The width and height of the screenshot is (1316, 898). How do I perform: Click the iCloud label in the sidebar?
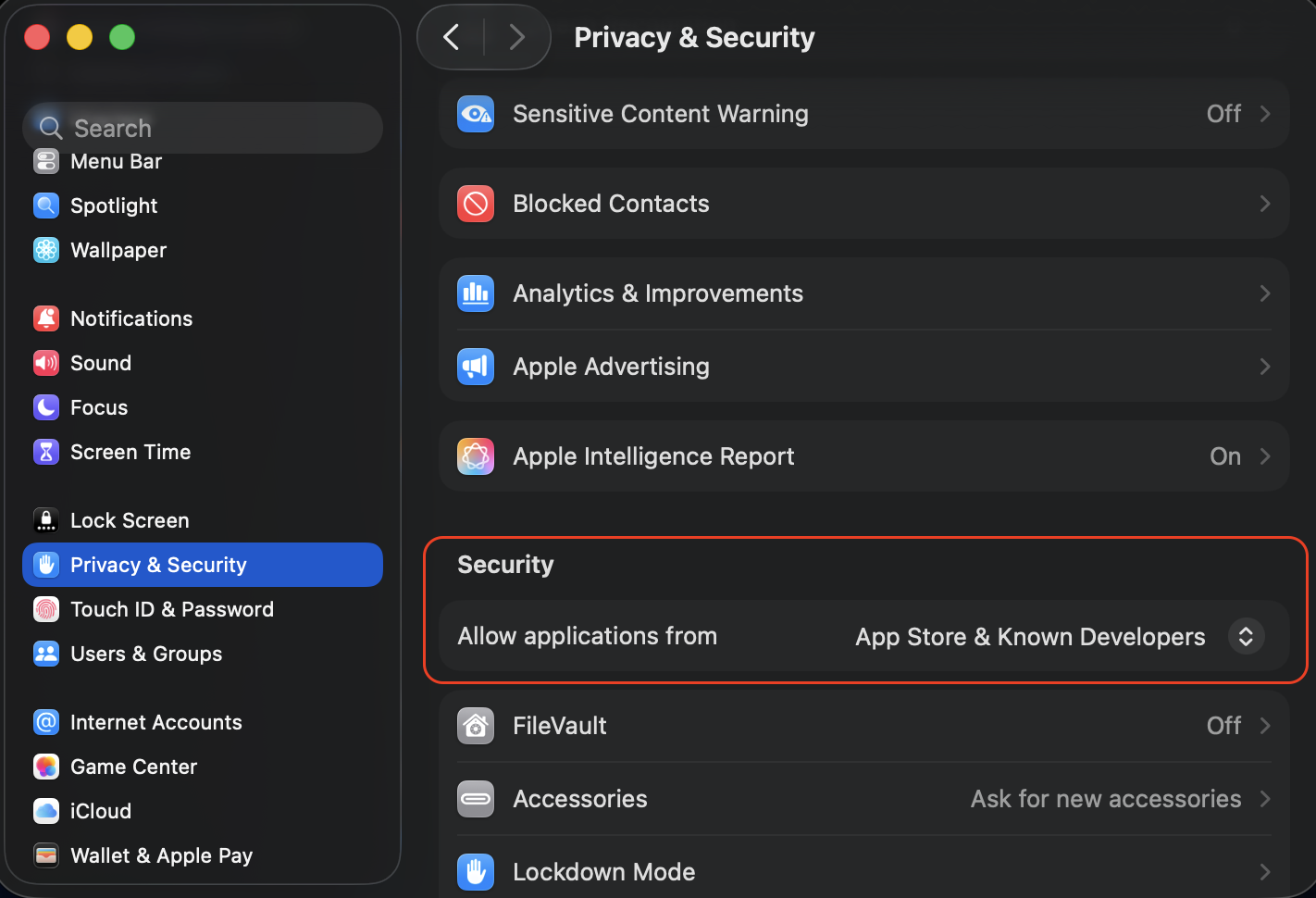pos(101,811)
